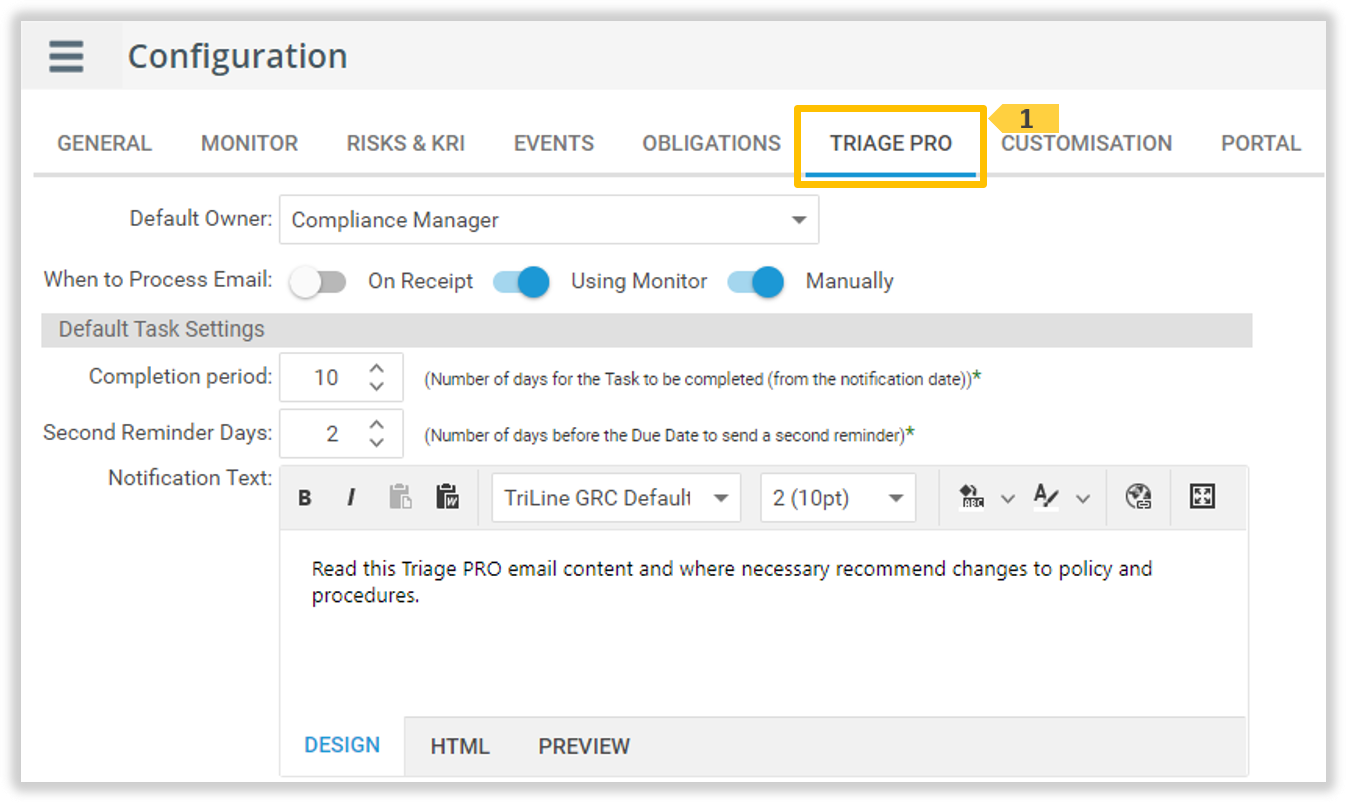Enable the On Receipt email toggle
The width and height of the screenshot is (1347, 803).
click(x=317, y=282)
